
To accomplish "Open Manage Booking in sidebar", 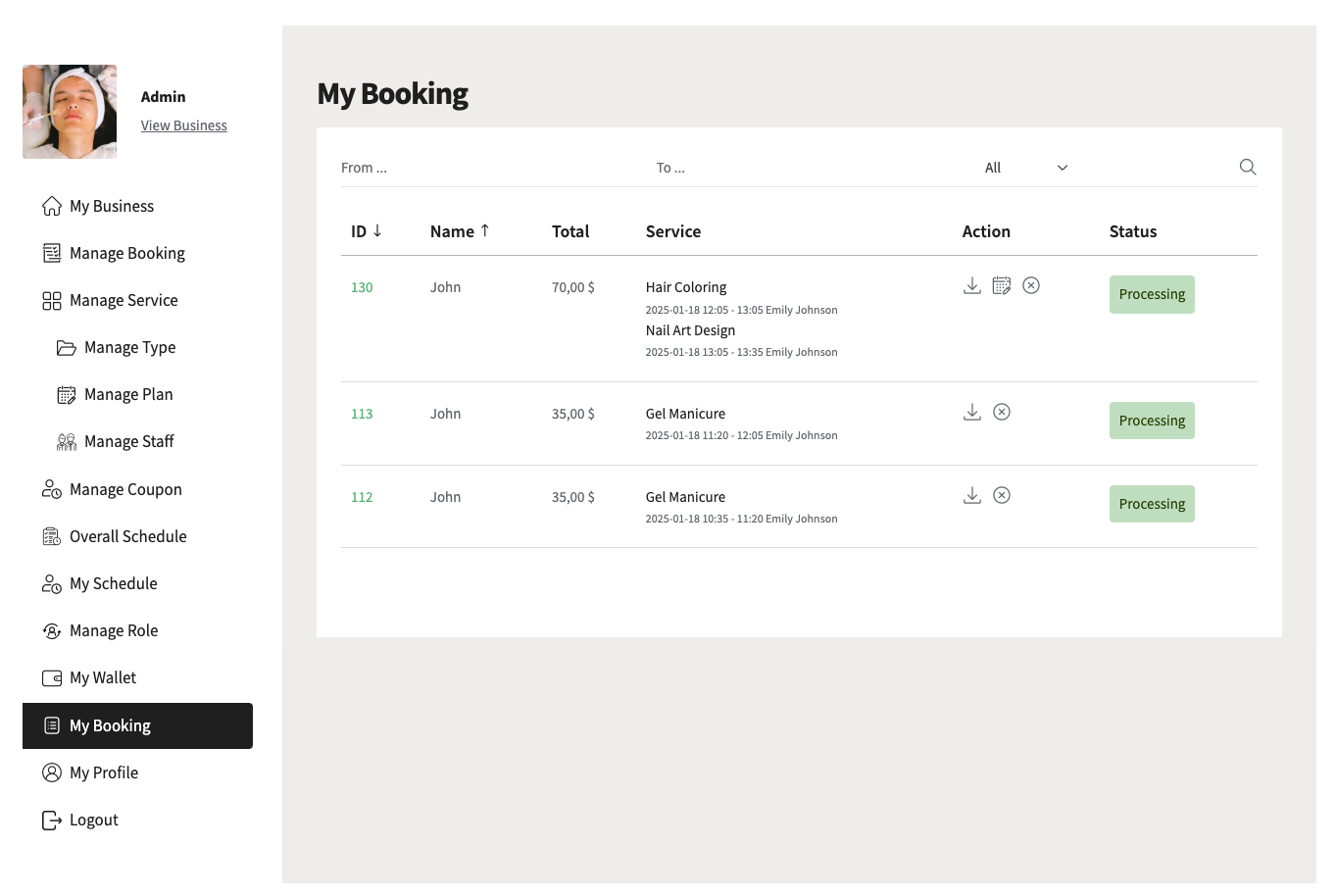I will click(126, 253).
